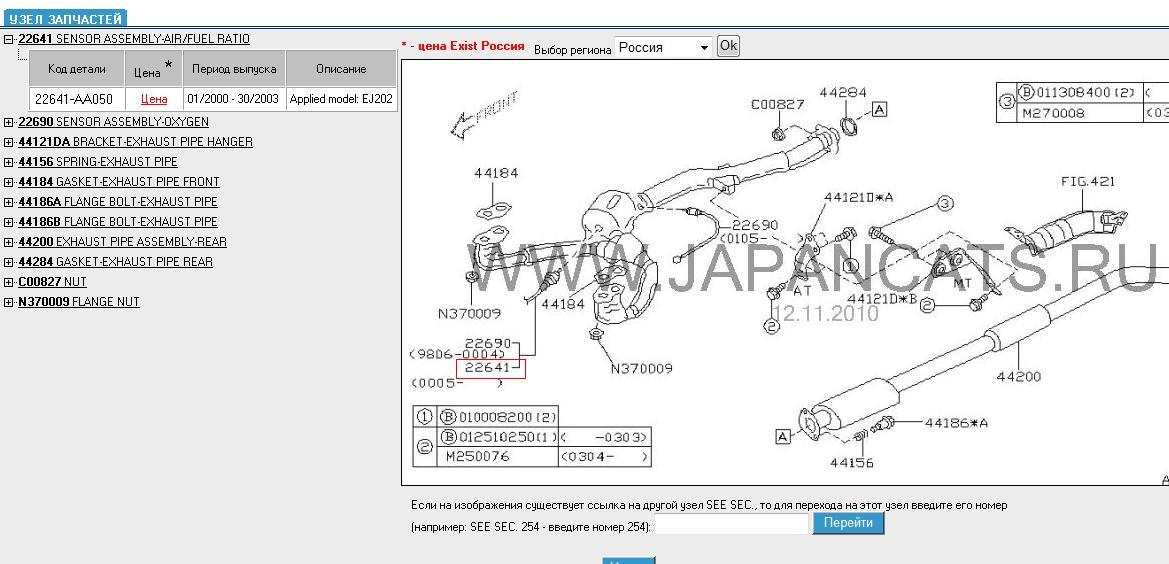Click the Код детали column header

click(78, 69)
